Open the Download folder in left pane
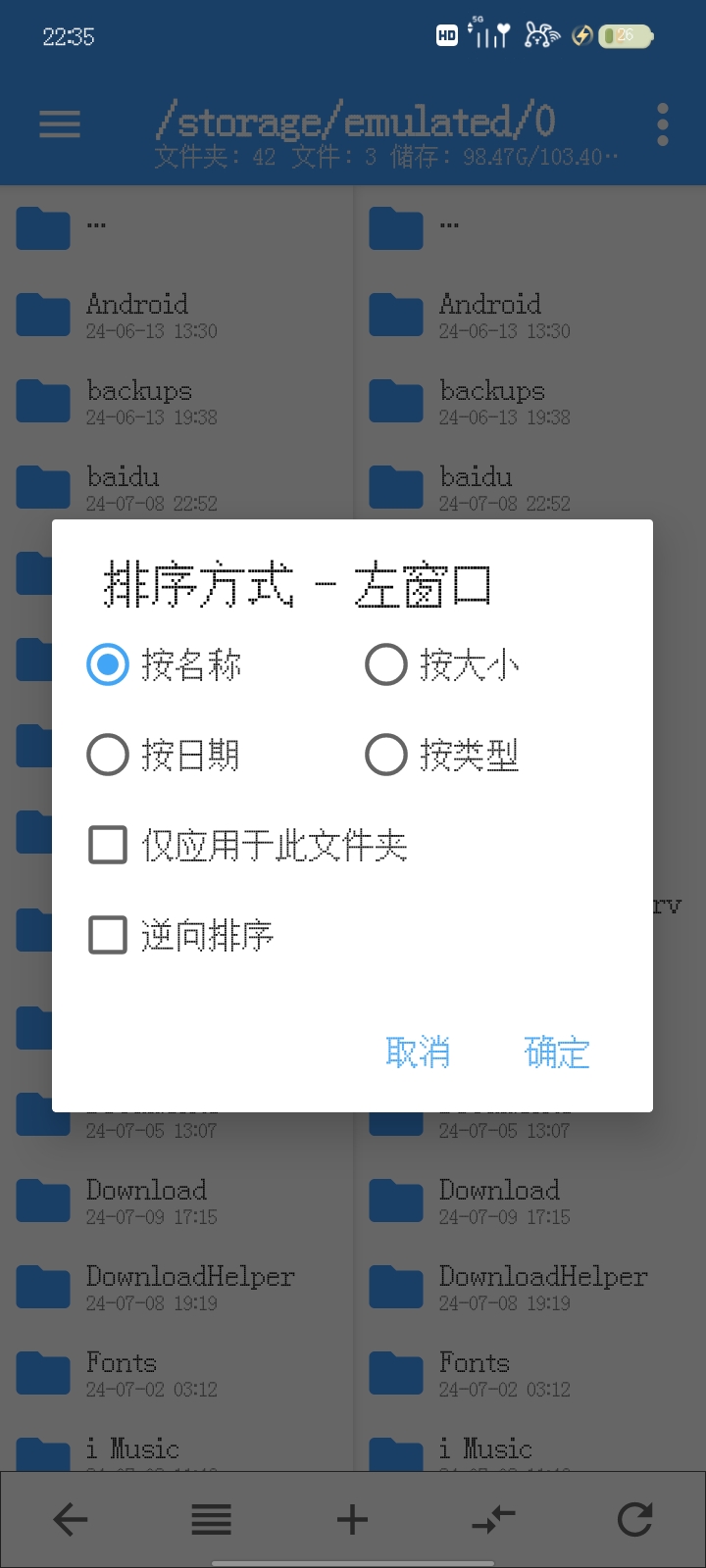 pos(147,1201)
